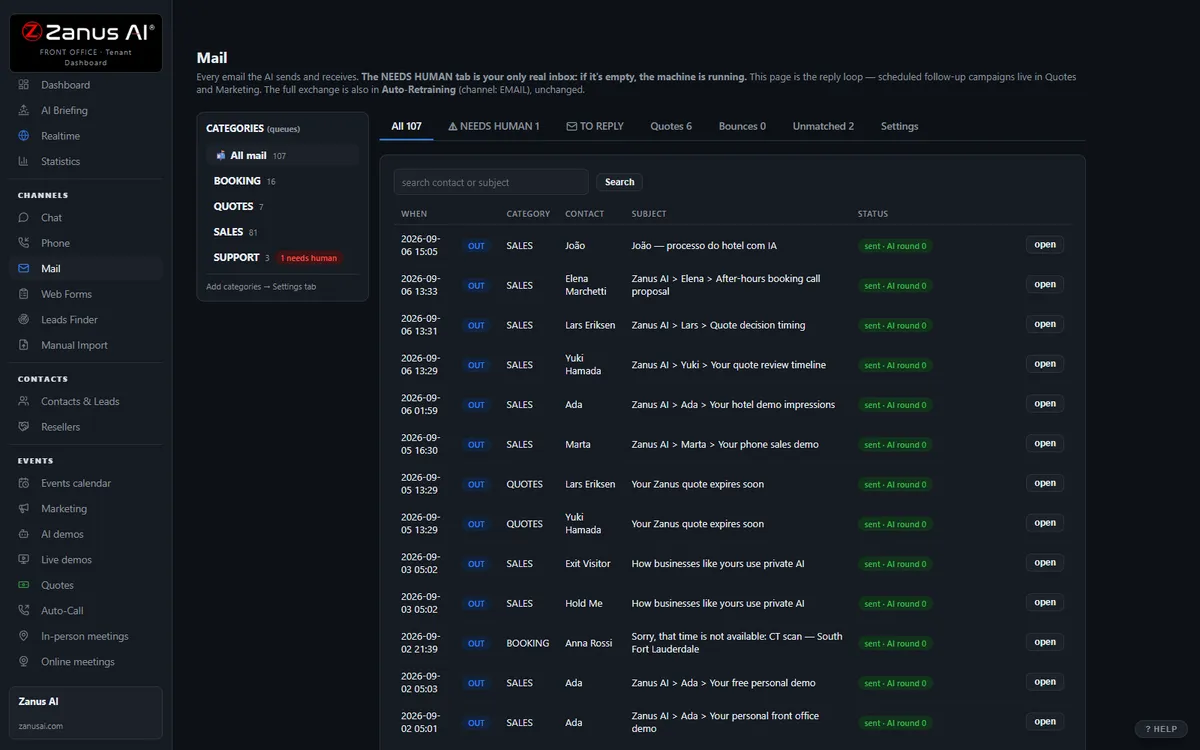
Task: Switch to the All 107 tab
Action: [x=406, y=126]
